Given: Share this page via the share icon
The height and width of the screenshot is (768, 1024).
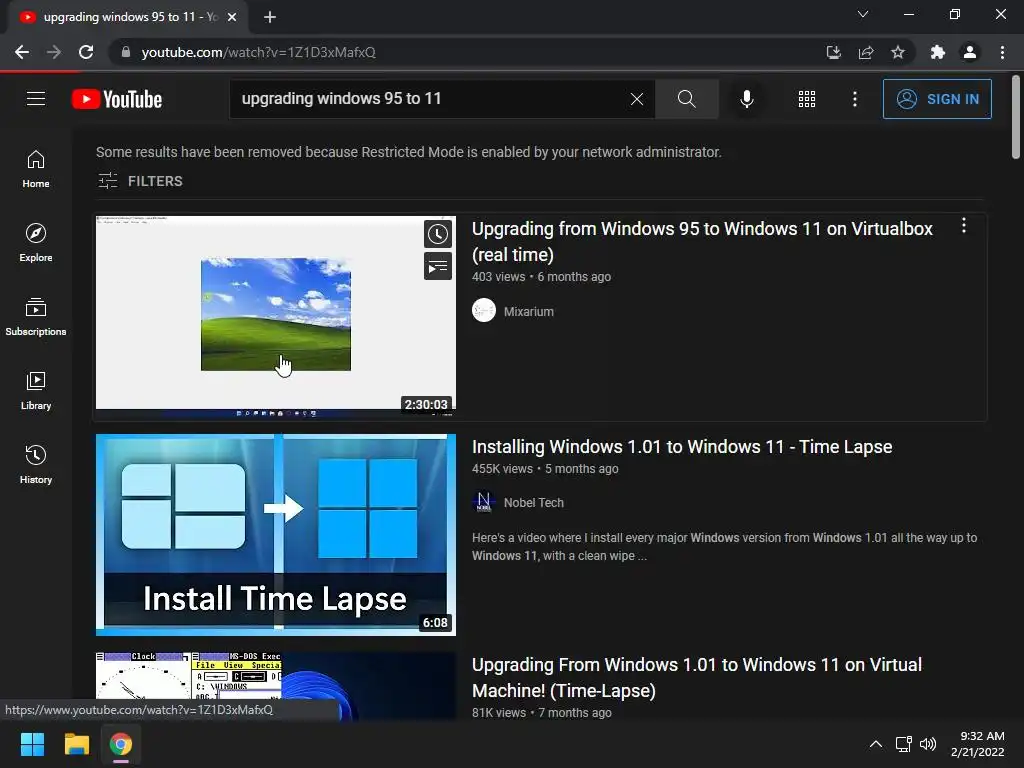Looking at the screenshot, I should pyautogui.click(x=866, y=52).
